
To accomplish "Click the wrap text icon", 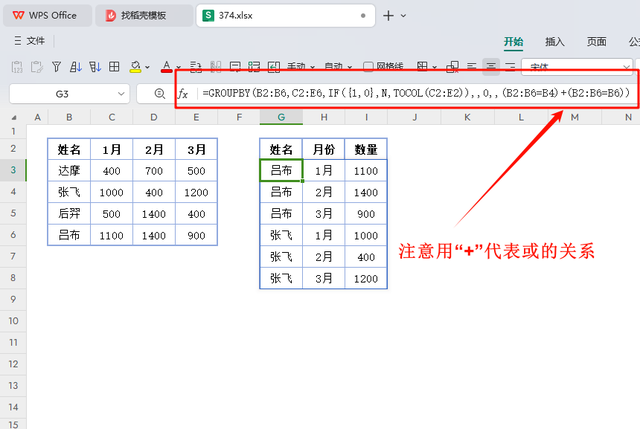I will (x=196, y=67).
